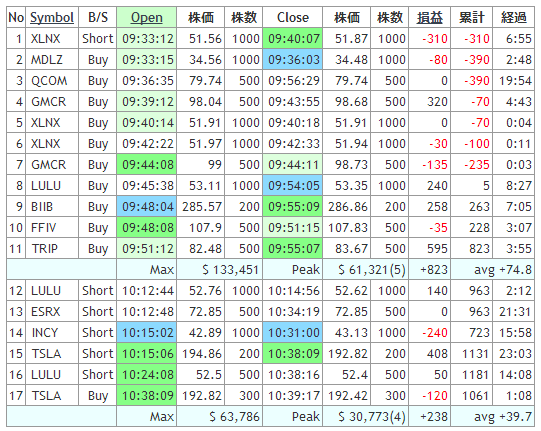Click close time 09:36:03
Screen dimensions: 541x431
tap(293, 60)
